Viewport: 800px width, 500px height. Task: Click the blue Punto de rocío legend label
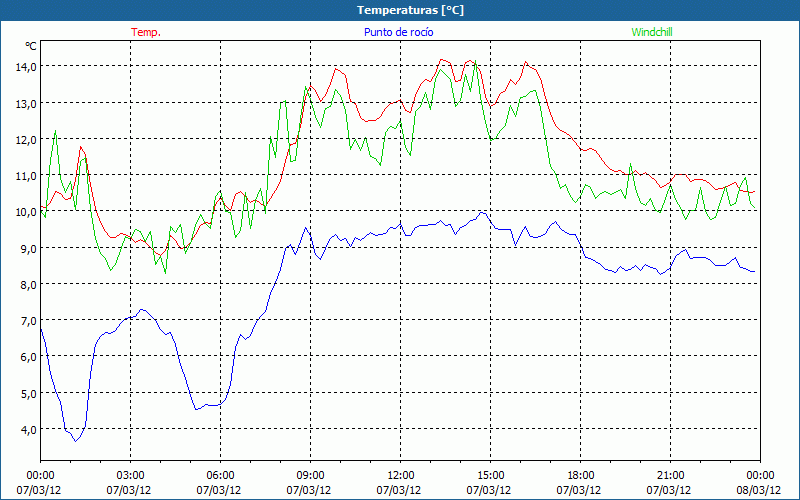(398, 32)
